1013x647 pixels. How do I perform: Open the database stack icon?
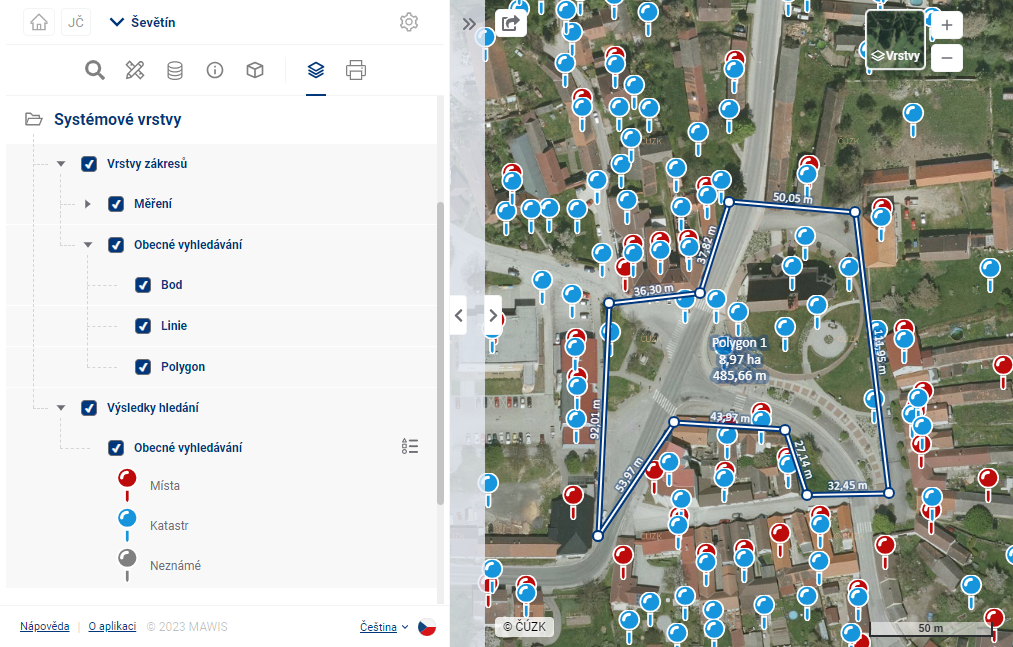tap(175, 70)
